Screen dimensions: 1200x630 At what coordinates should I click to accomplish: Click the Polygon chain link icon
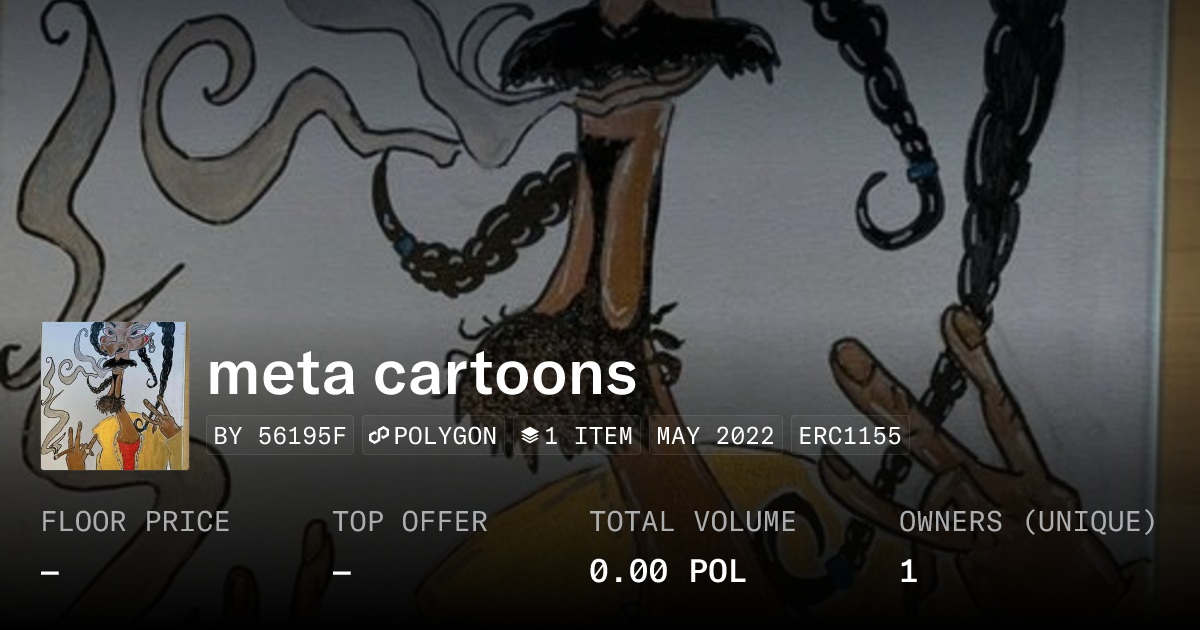[379, 436]
